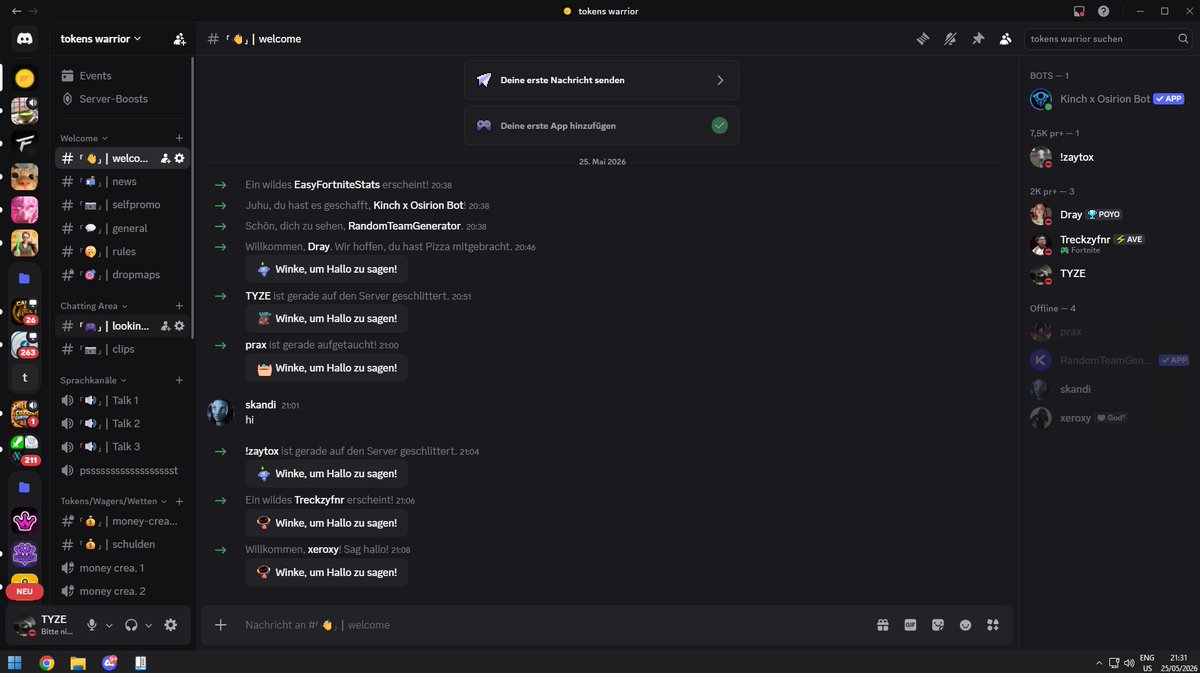Open the sticker picker icon
The width and height of the screenshot is (1200, 673).
(x=938, y=625)
